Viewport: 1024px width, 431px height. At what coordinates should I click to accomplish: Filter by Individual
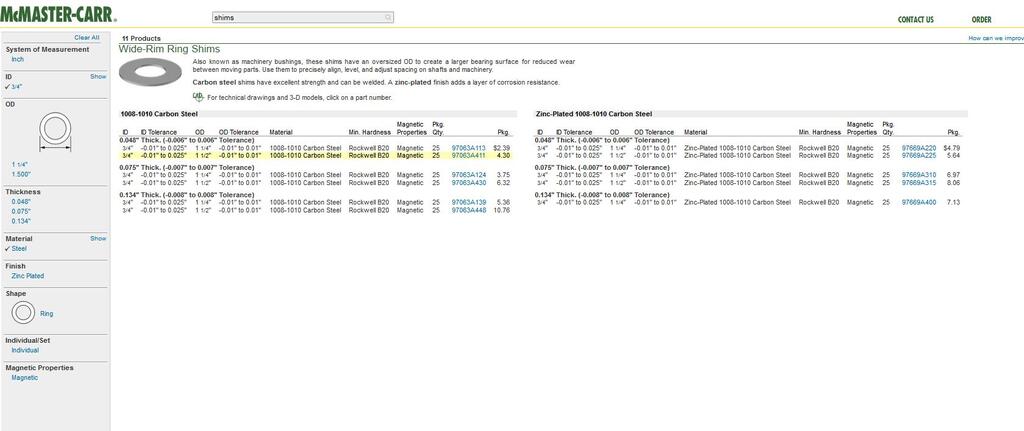pos(25,350)
